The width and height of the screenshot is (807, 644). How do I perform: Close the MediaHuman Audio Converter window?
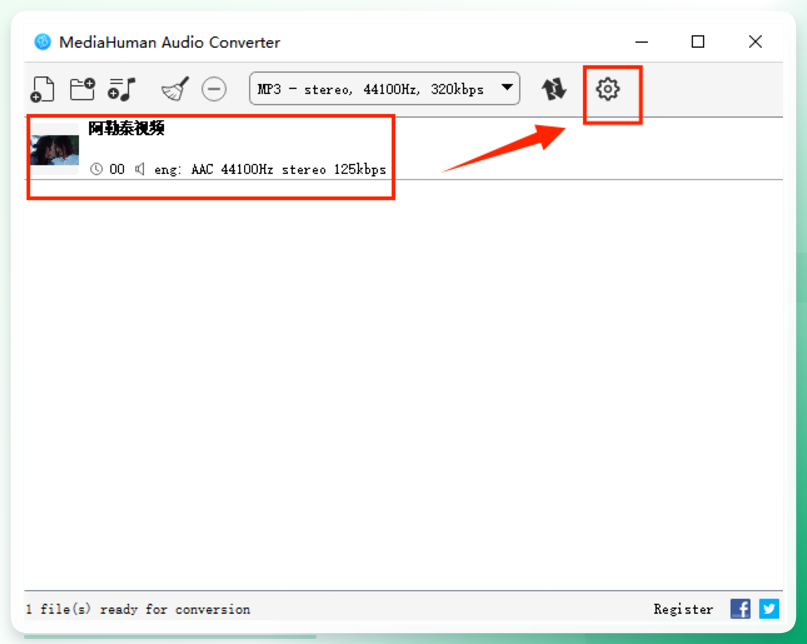click(x=755, y=41)
